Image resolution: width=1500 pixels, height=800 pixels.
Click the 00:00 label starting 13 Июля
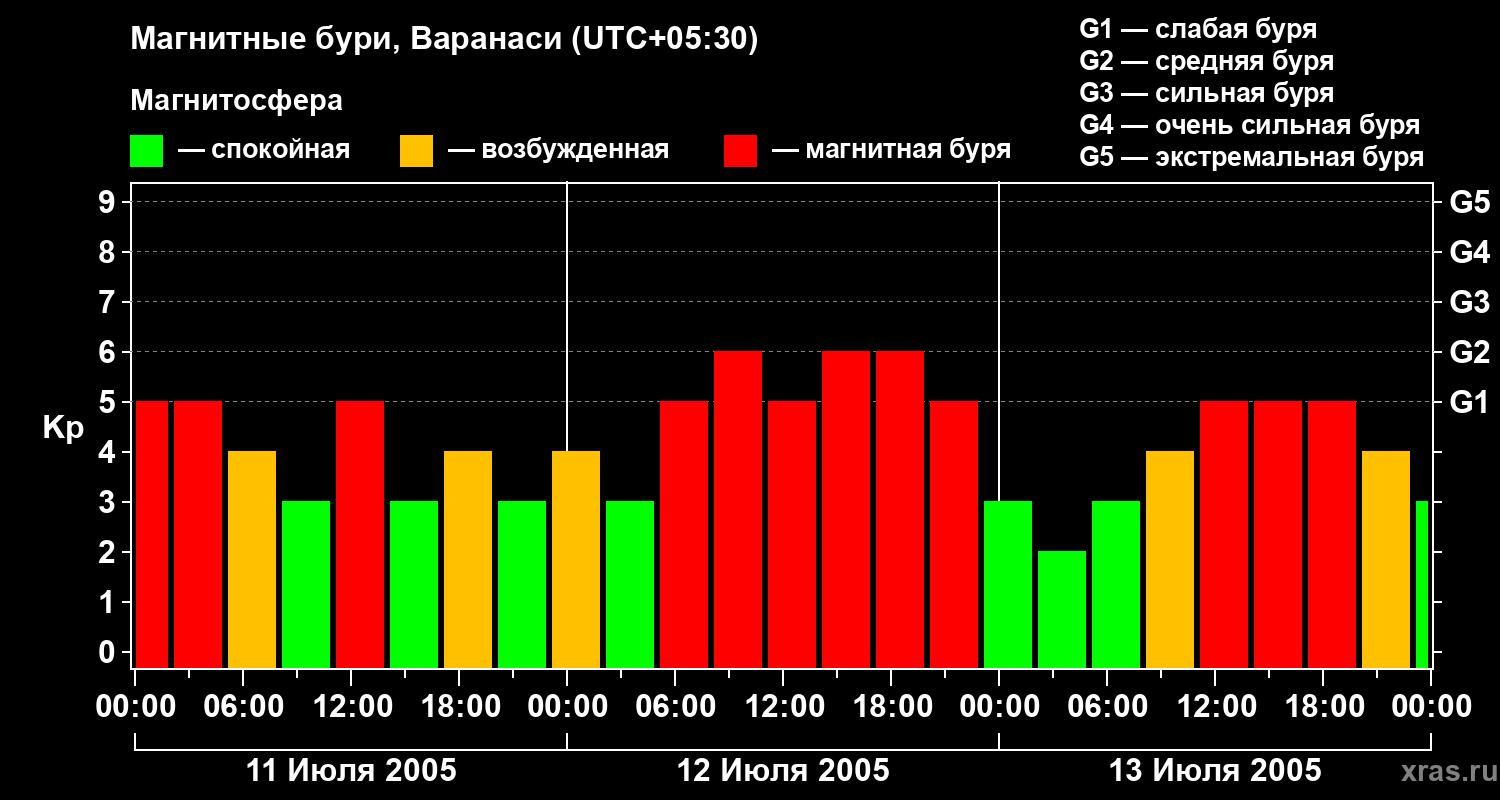tap(999, 707)
